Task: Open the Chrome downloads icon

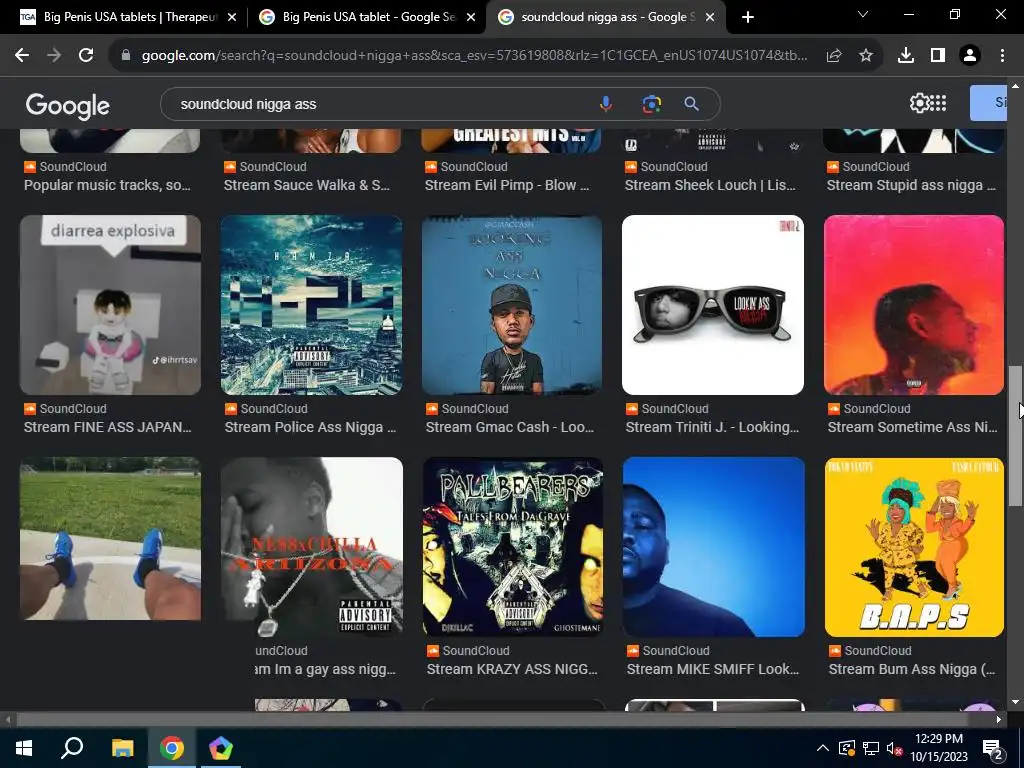Action: pyautogui.click(x=905, y=56)
